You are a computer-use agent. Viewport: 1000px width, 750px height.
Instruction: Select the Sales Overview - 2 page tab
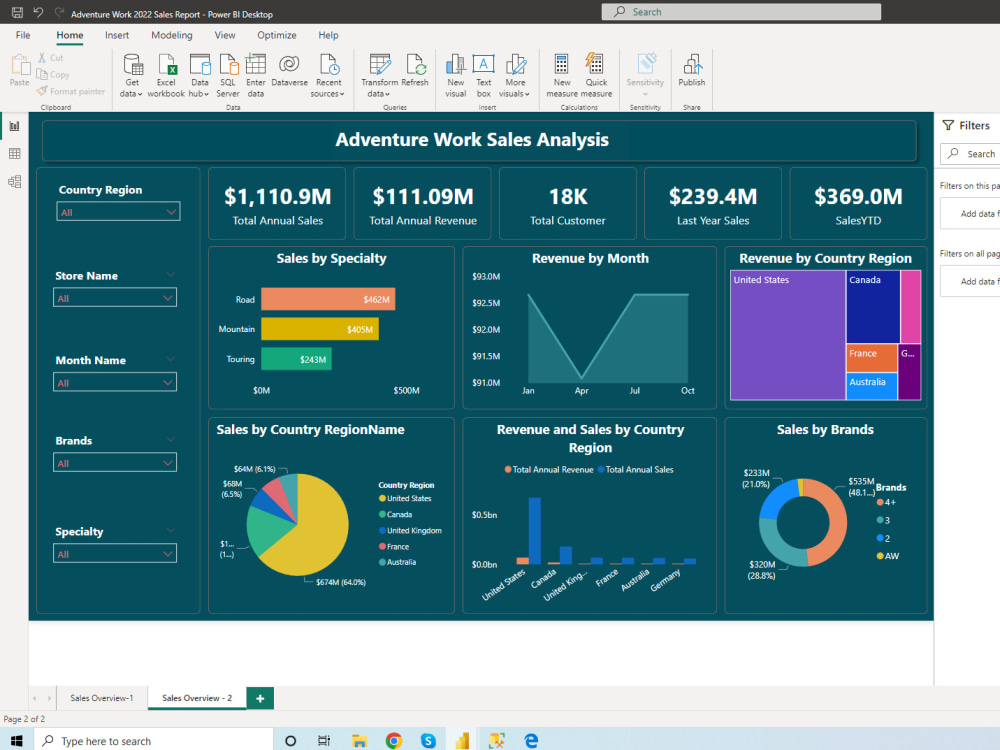coord(197,698)
